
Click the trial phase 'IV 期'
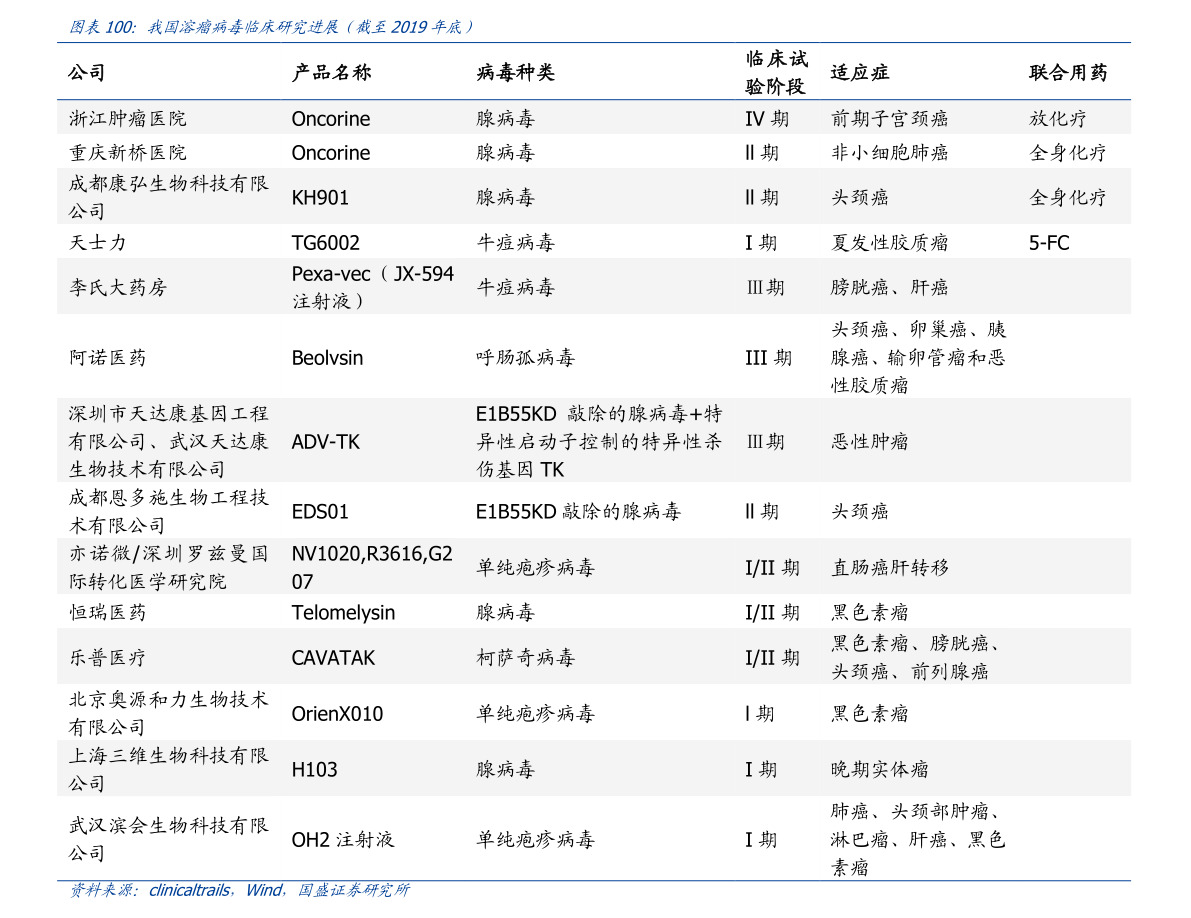(767, 118)
